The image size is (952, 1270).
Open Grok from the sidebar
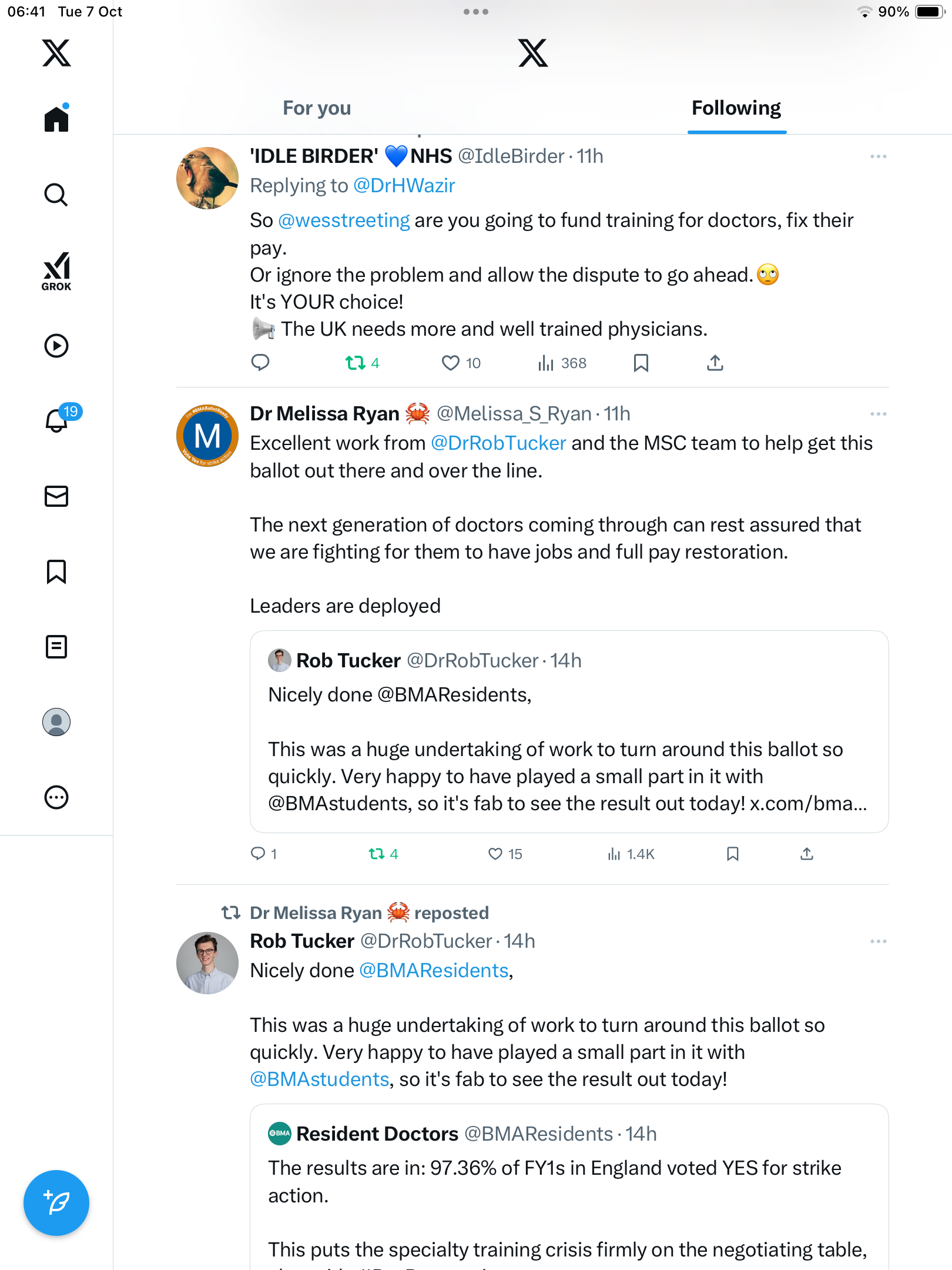pyautogui.click(x=56, y=272)
